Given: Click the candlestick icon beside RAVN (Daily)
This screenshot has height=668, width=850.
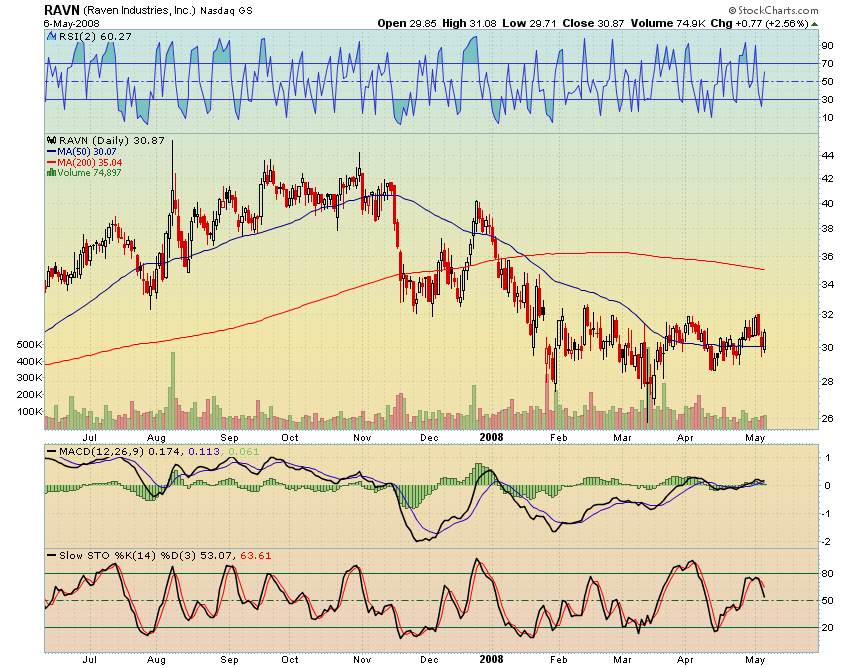Looking at the screenshot, I should [x=51, y=140].
